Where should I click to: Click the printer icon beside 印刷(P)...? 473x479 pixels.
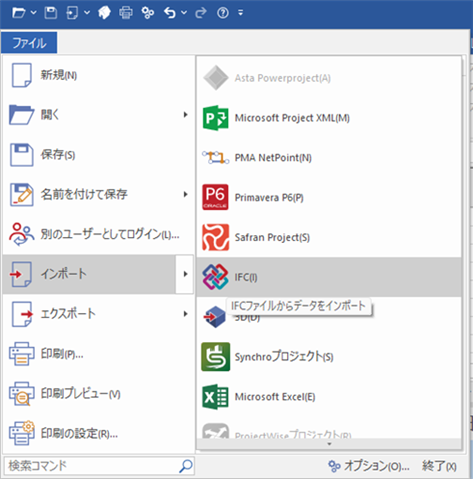point(22,354)
